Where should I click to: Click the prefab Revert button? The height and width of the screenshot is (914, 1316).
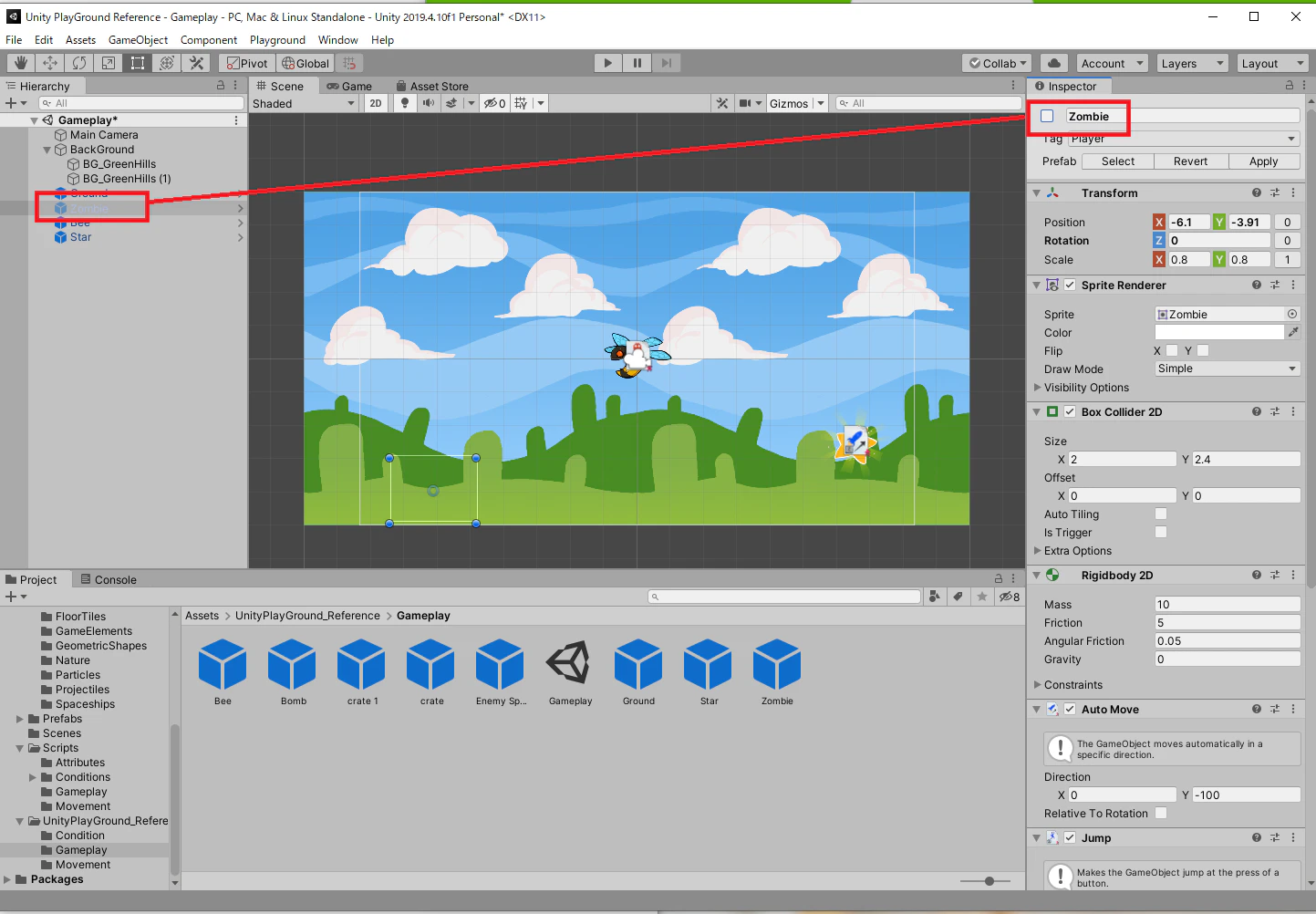pyautogui.click(x=1191, y=161)
